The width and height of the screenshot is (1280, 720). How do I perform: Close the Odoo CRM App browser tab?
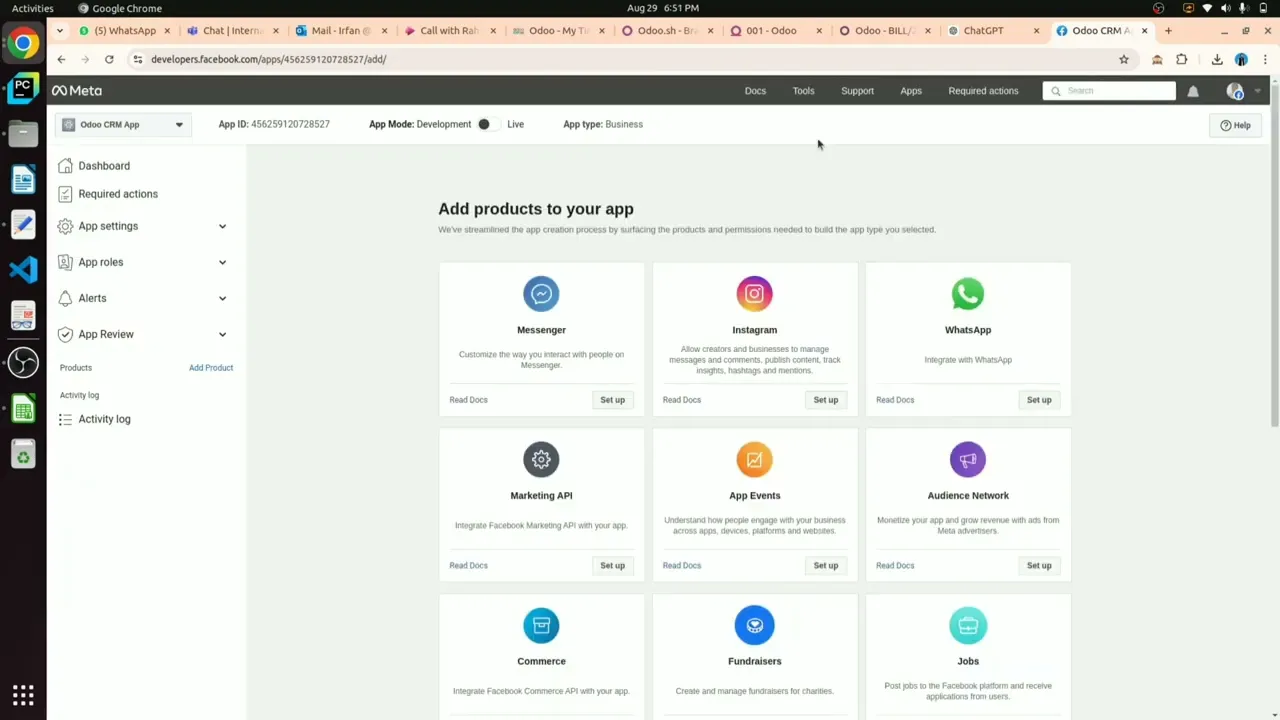coord(1146,31)
